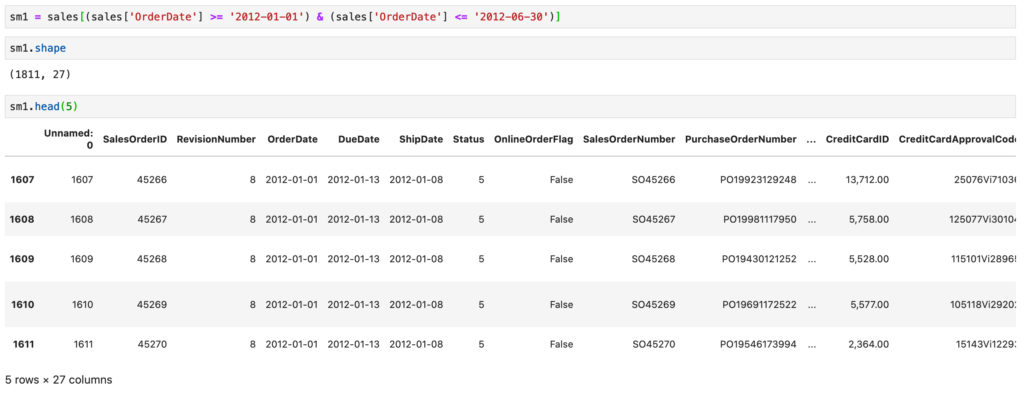Viewport: 1024px width, 394px height.
Task: Click SalesOrderID value 45267
Action: (x=152, y=220)
